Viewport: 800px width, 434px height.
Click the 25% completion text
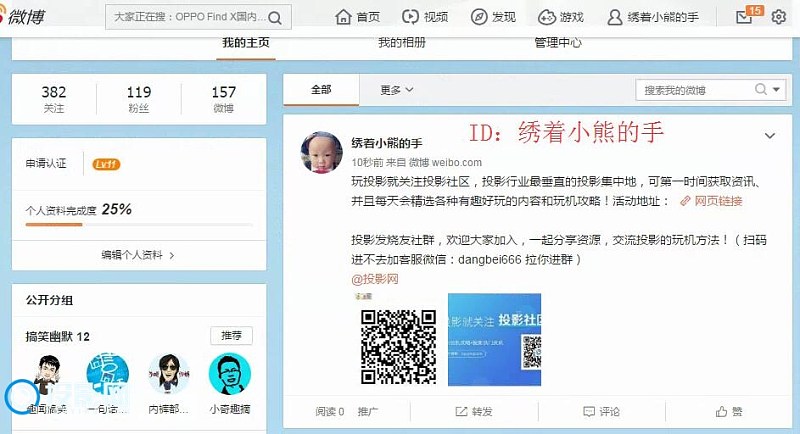click(117, 210)
